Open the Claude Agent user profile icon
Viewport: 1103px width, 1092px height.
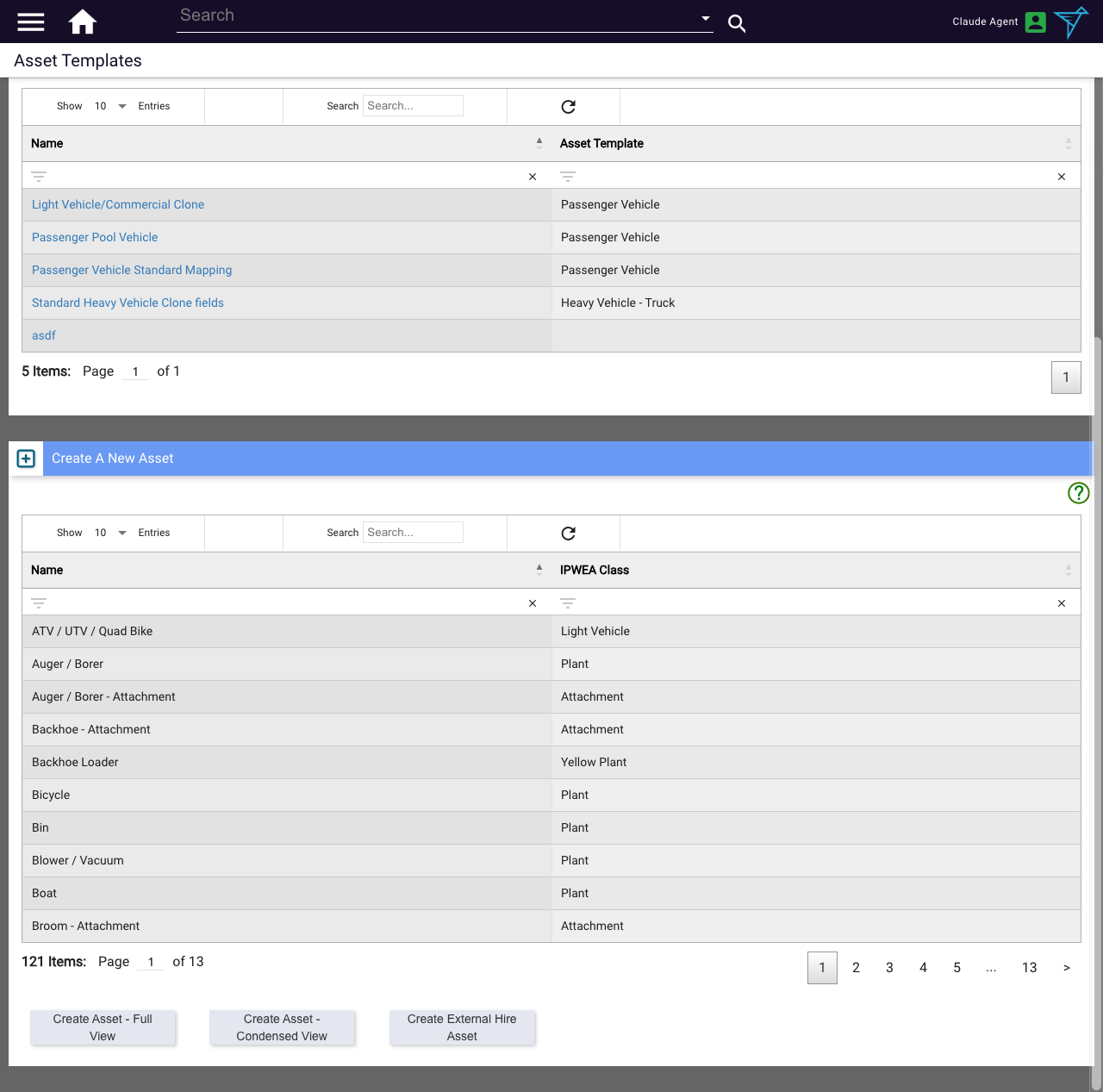click(x=1036, y=22)
